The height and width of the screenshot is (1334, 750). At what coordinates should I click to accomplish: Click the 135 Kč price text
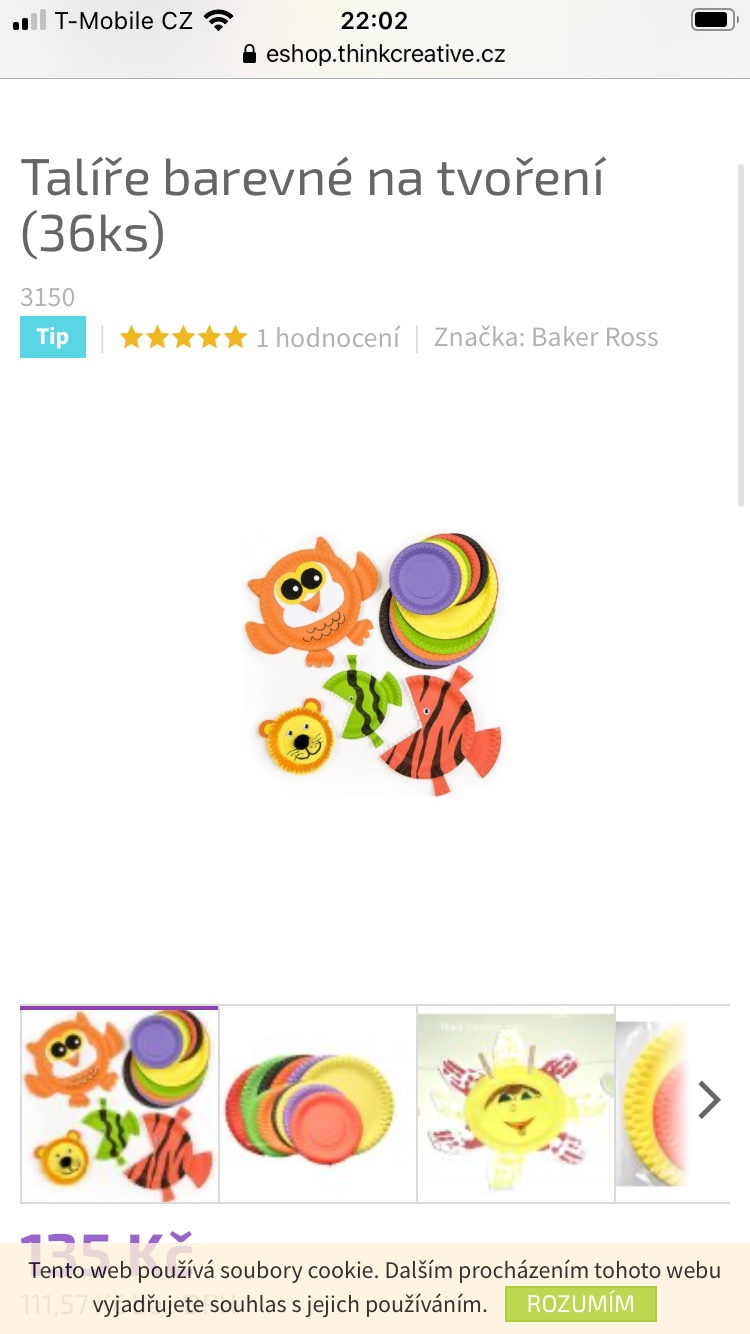tap(106, 1248)
